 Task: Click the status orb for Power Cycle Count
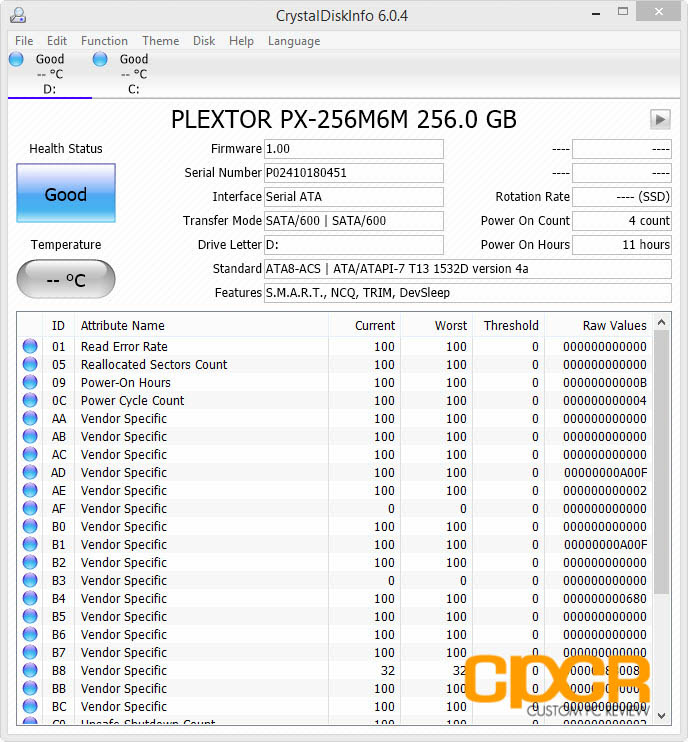click(30, 400)
